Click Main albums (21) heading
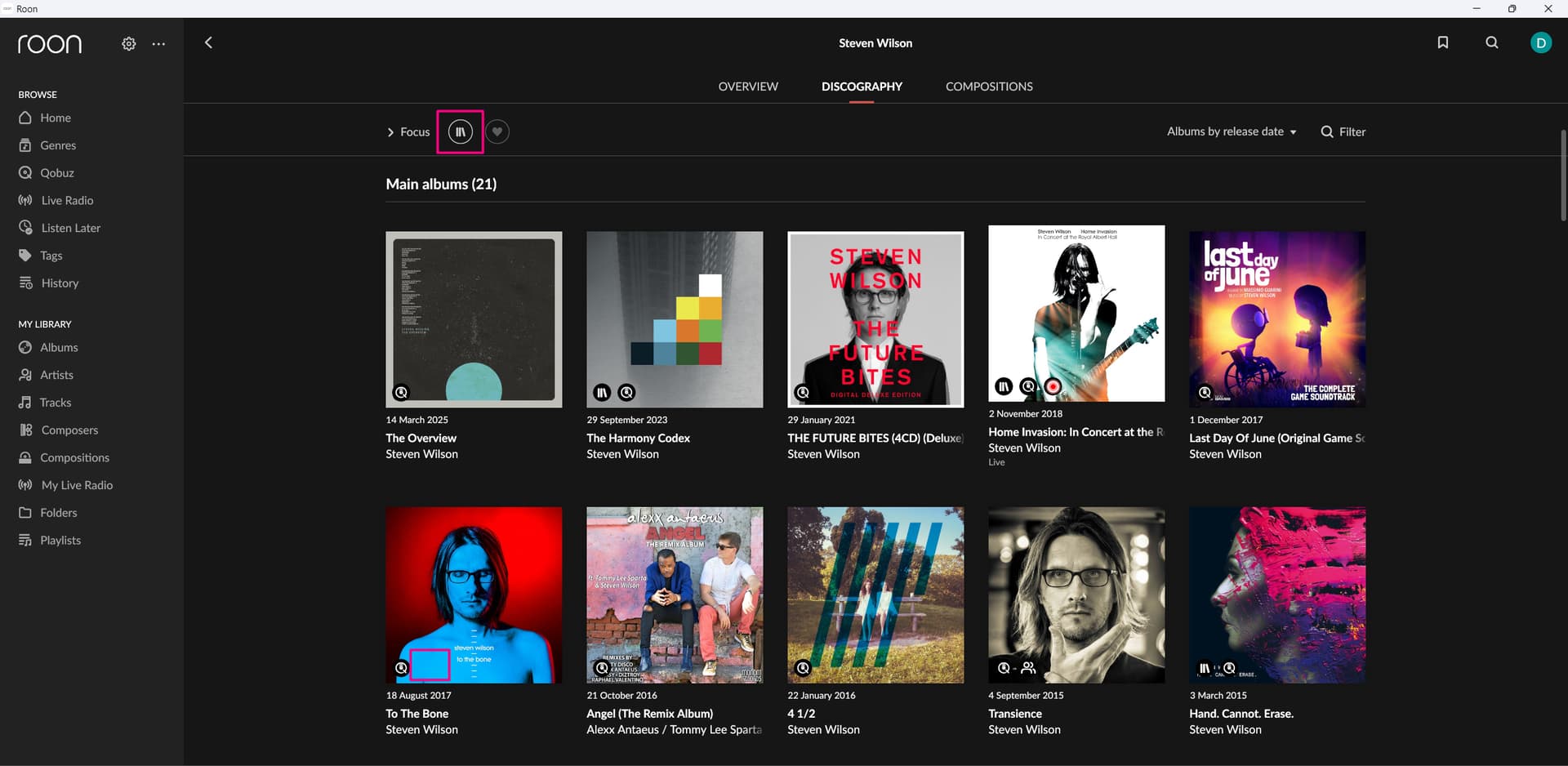 tap(441, 185)
